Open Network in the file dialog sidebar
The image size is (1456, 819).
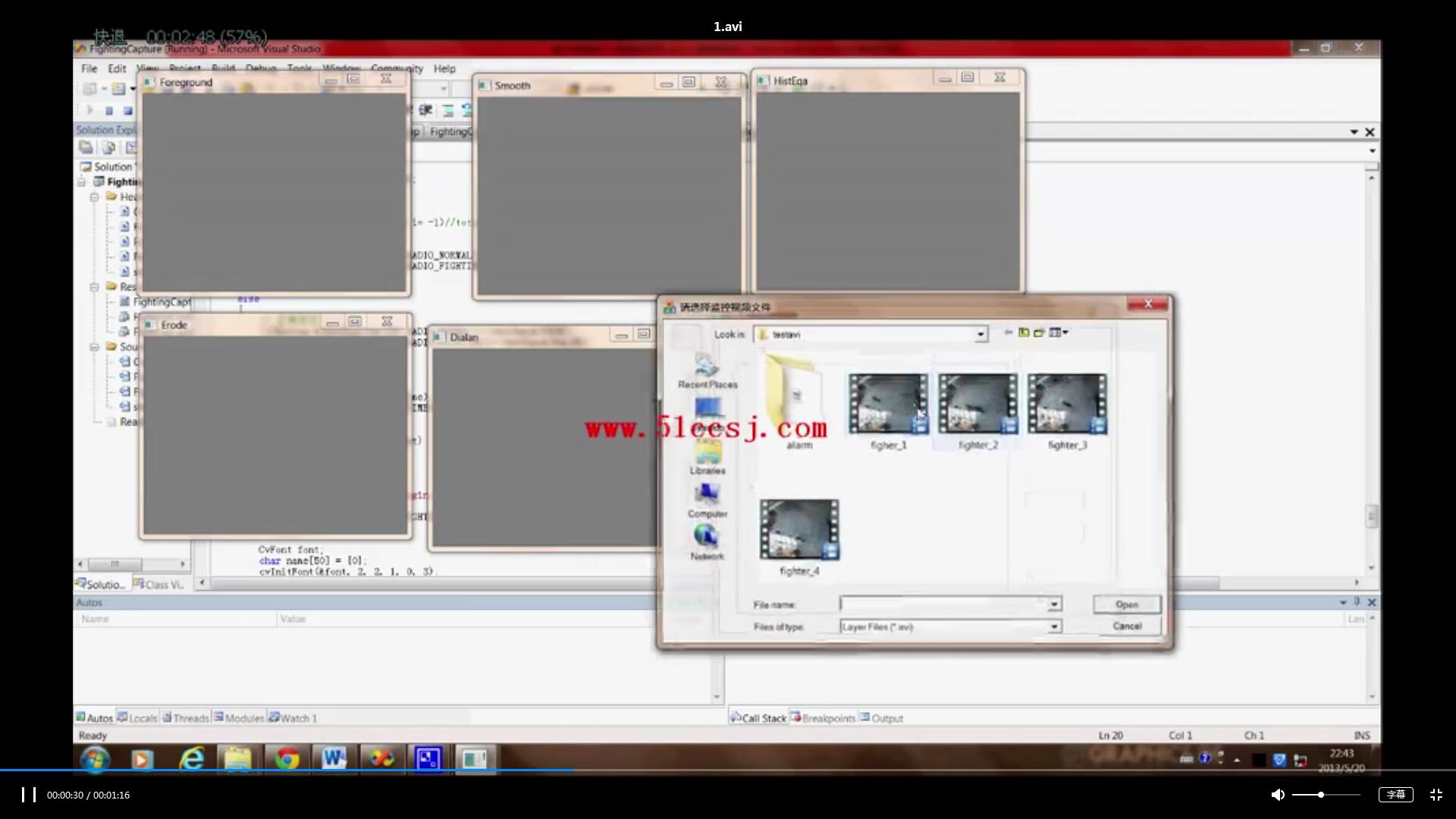click(707, 542)
